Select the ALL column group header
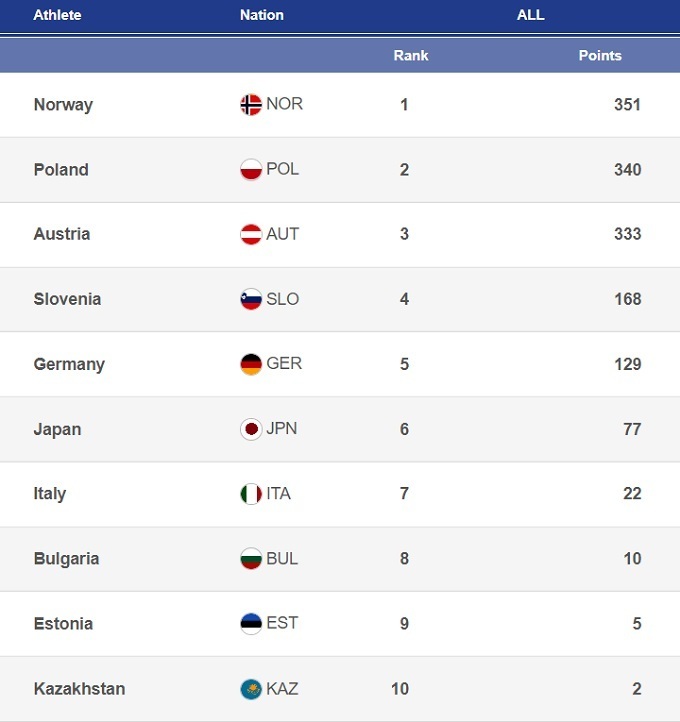680x722 pixels. 530,15
